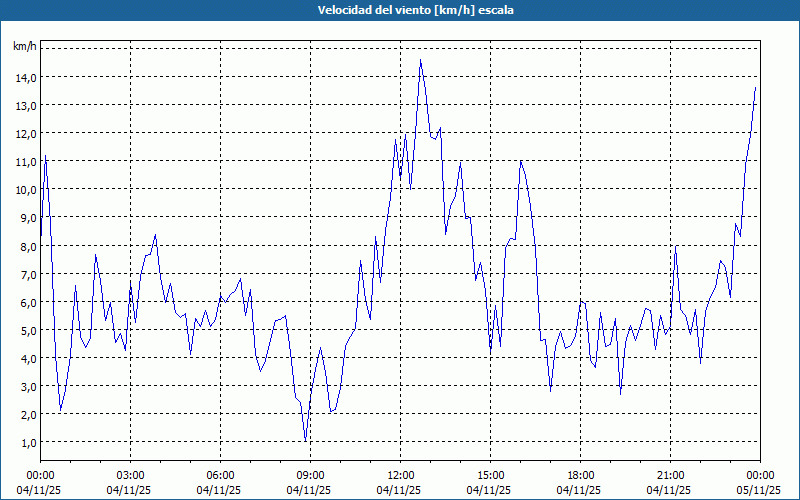Click the 10,0 value on vertical axis

coord(26,189)
